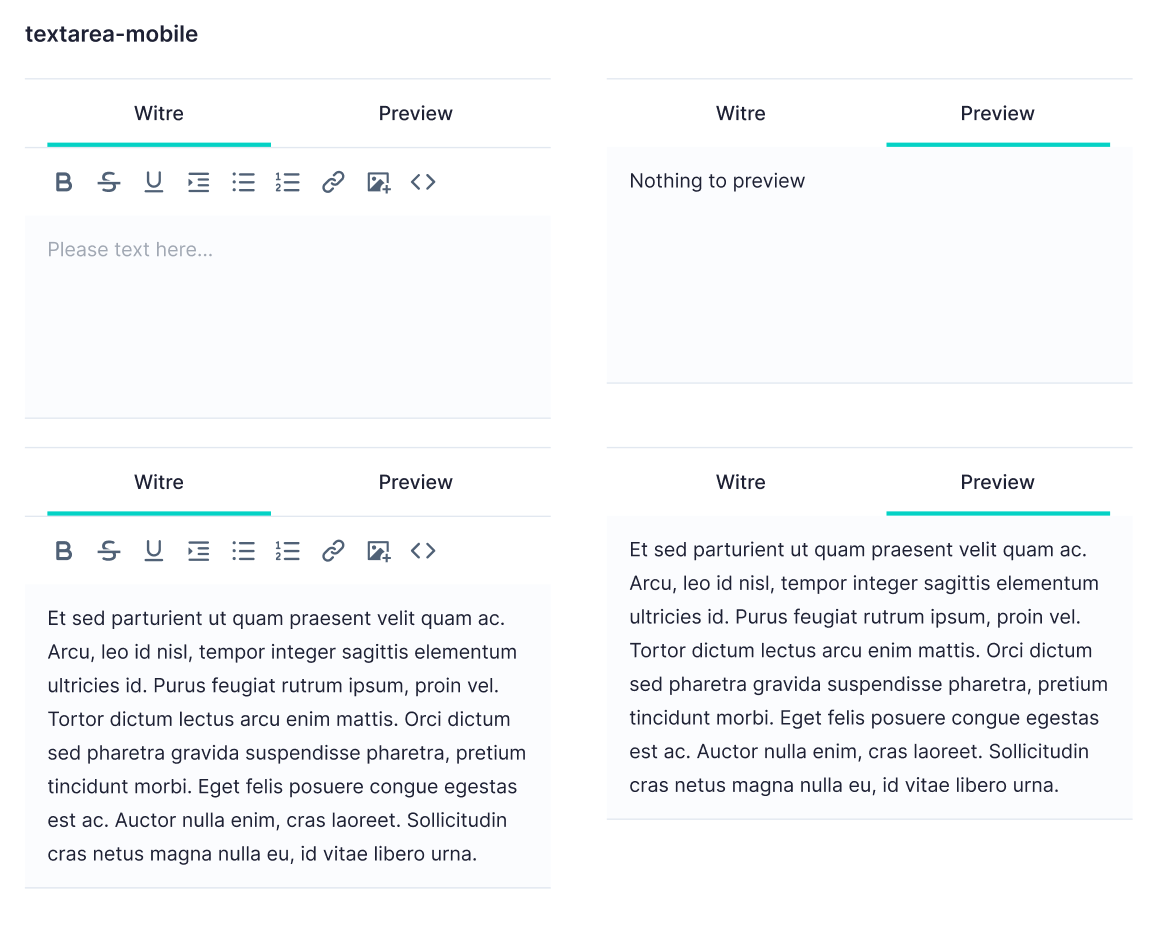The image size is (1154, 950).
Task: Add an image in the bottom editor
Action: 378,550
